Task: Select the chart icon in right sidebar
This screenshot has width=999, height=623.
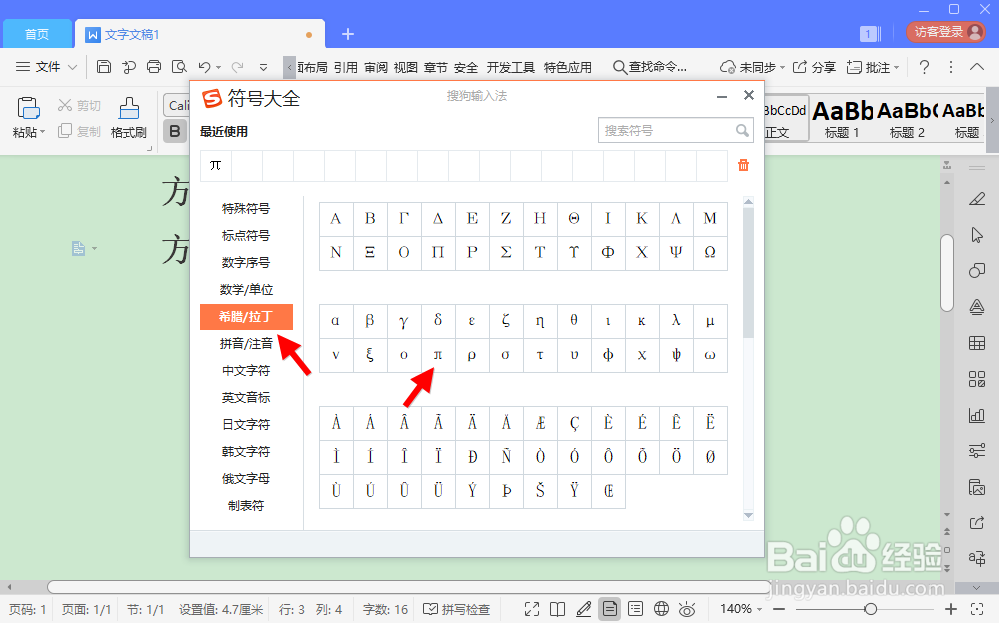Action: [x=978, y=414]
